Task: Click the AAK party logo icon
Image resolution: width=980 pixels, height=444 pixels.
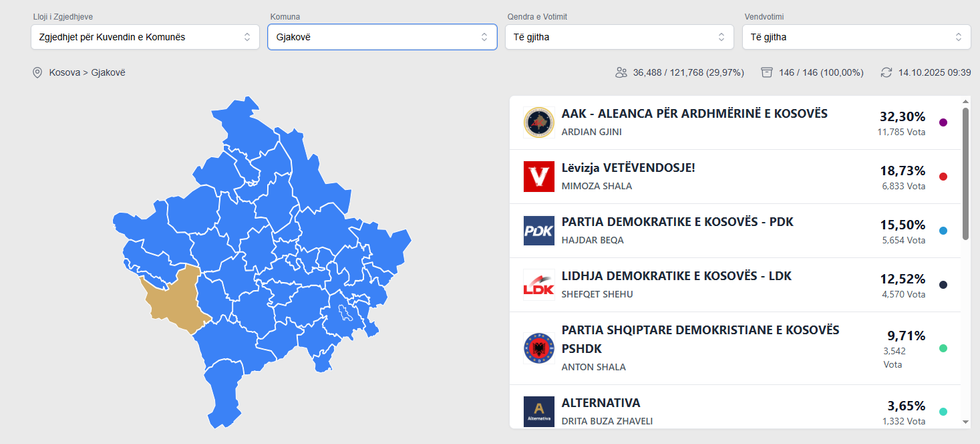Action: (x=539, y=122)
